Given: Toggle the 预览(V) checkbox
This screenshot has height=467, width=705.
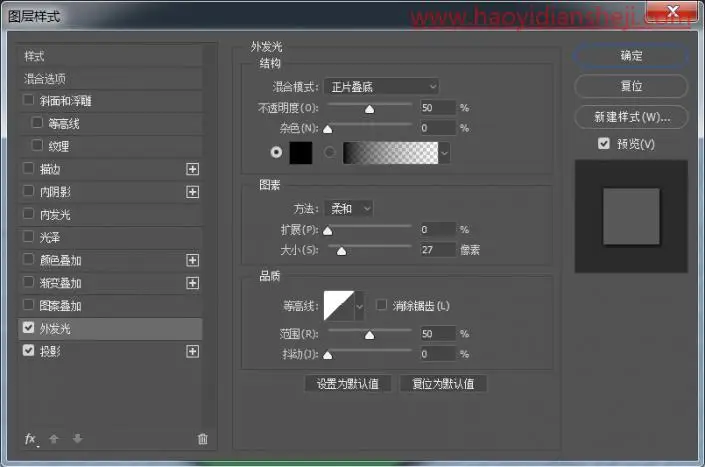Looking at the screenshot, I should click(604, 143).
